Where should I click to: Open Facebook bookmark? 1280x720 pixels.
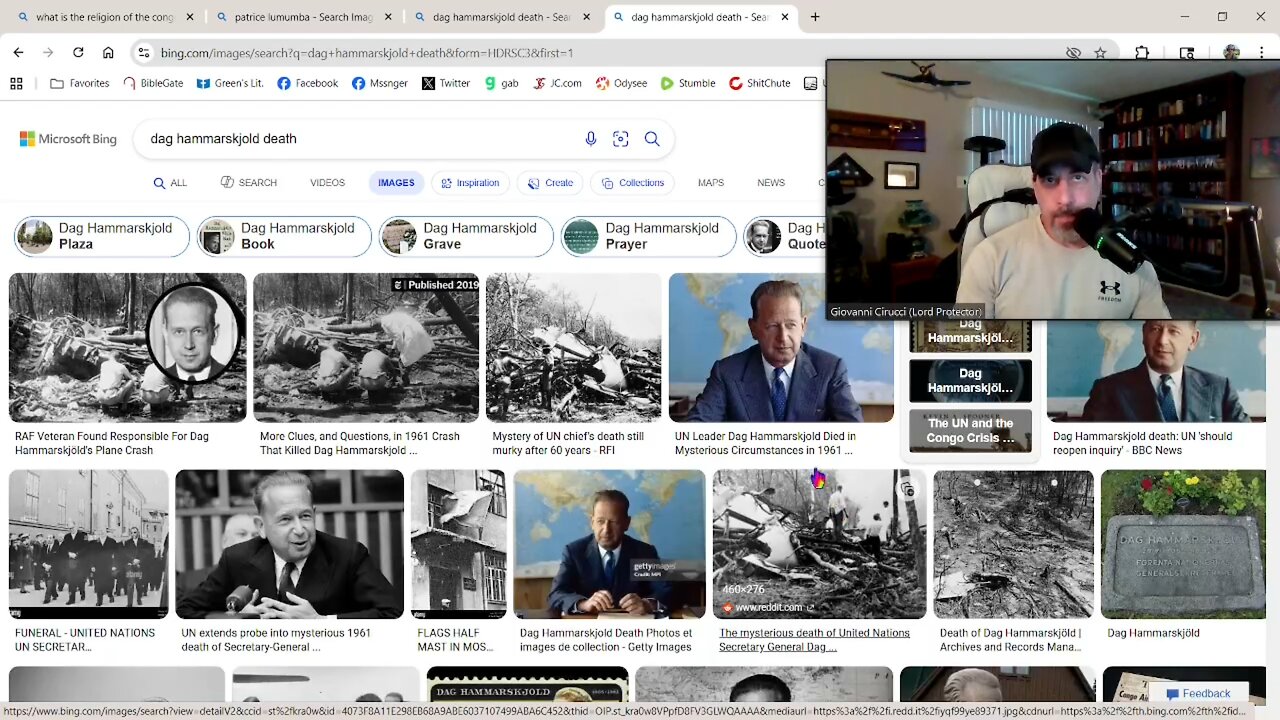[308, 83]
